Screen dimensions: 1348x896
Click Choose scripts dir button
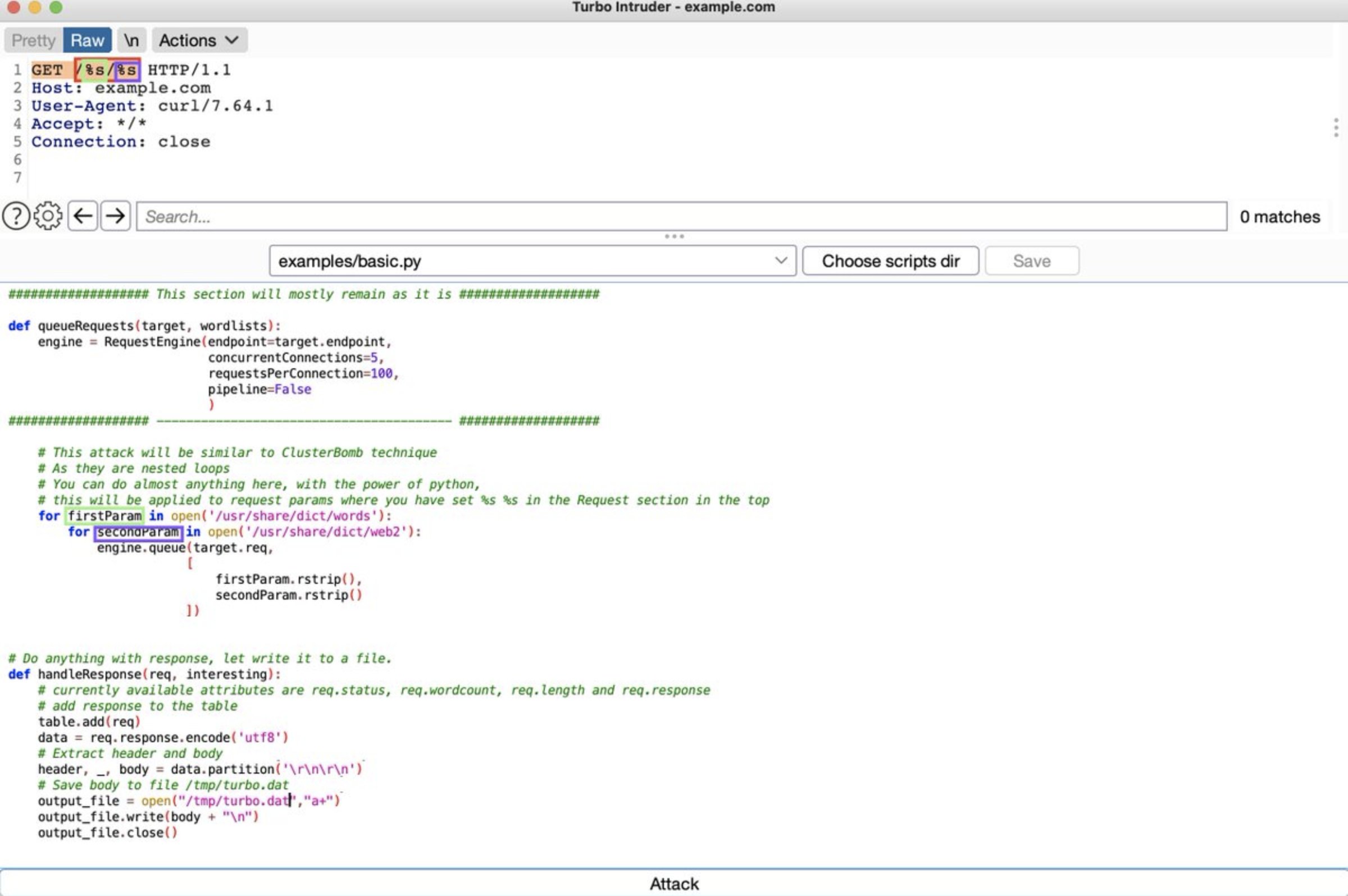coord(890,261)
